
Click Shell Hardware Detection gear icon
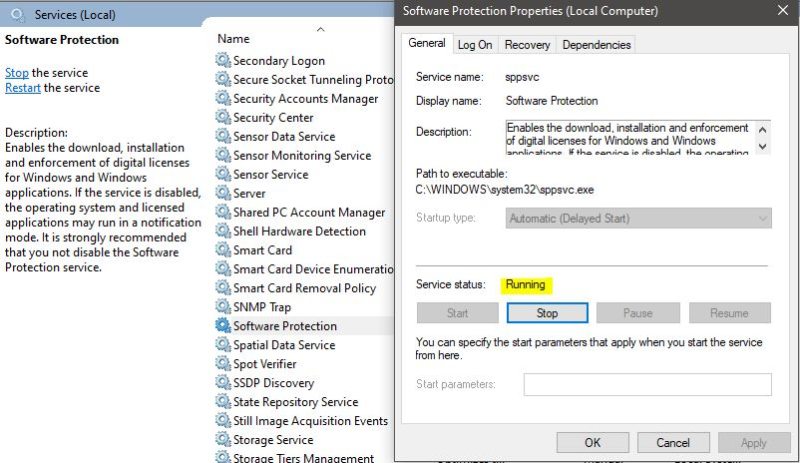point(223,231)
